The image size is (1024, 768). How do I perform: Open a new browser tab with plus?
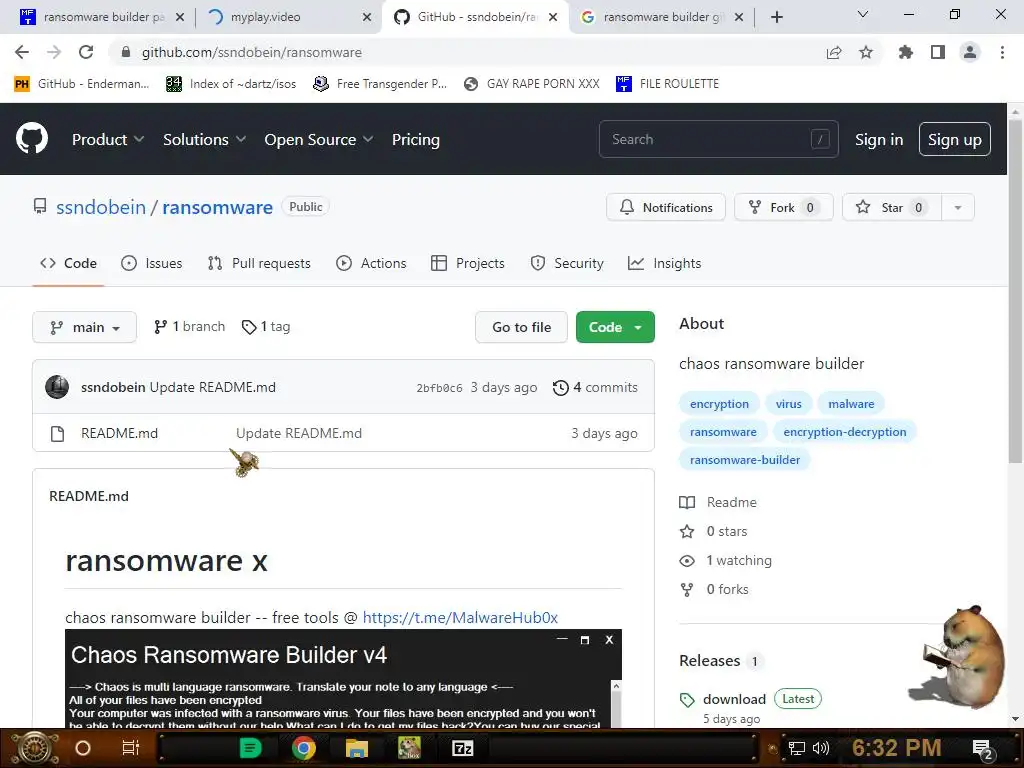pyautogui.click(x=776, y=17)
